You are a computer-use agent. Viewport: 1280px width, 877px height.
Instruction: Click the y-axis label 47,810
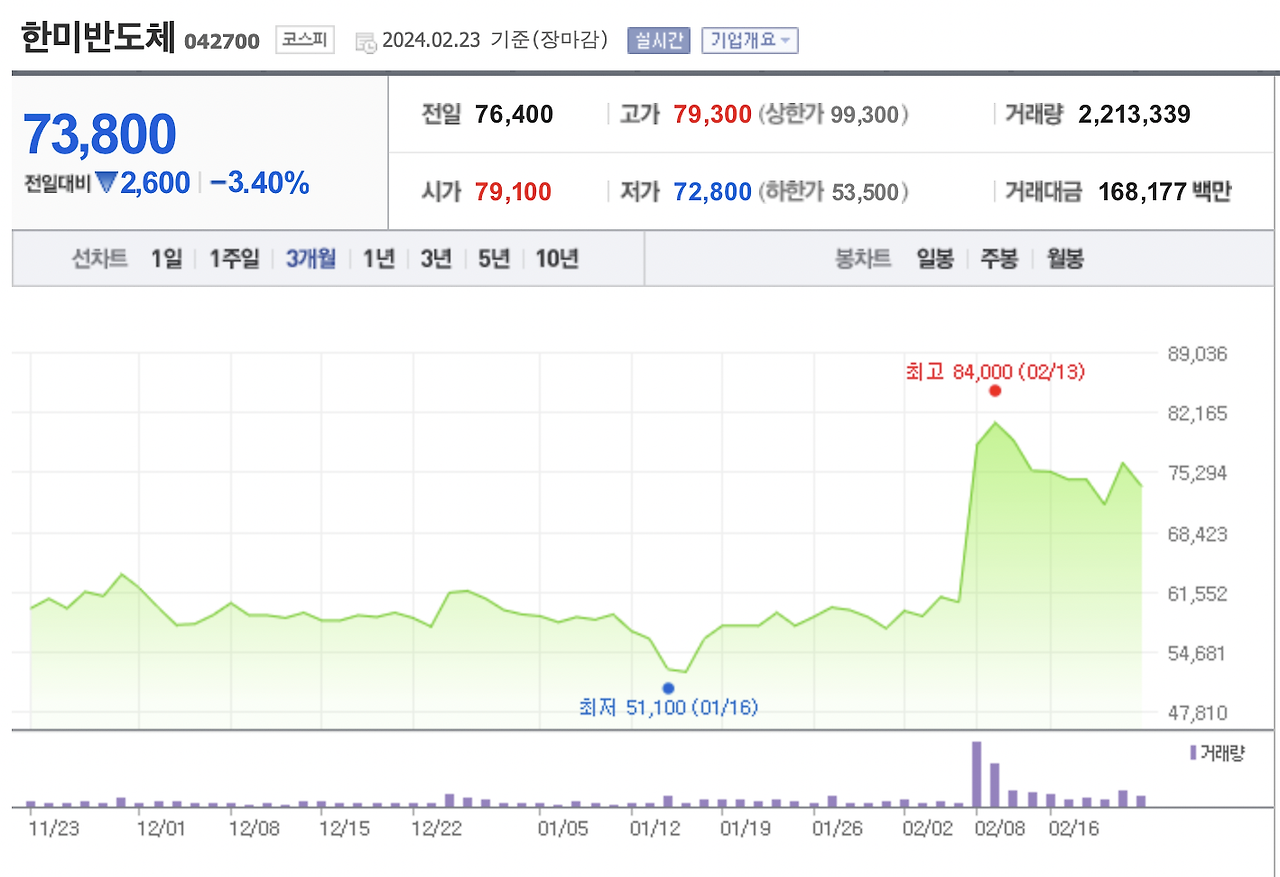[x=1197, y=713]
